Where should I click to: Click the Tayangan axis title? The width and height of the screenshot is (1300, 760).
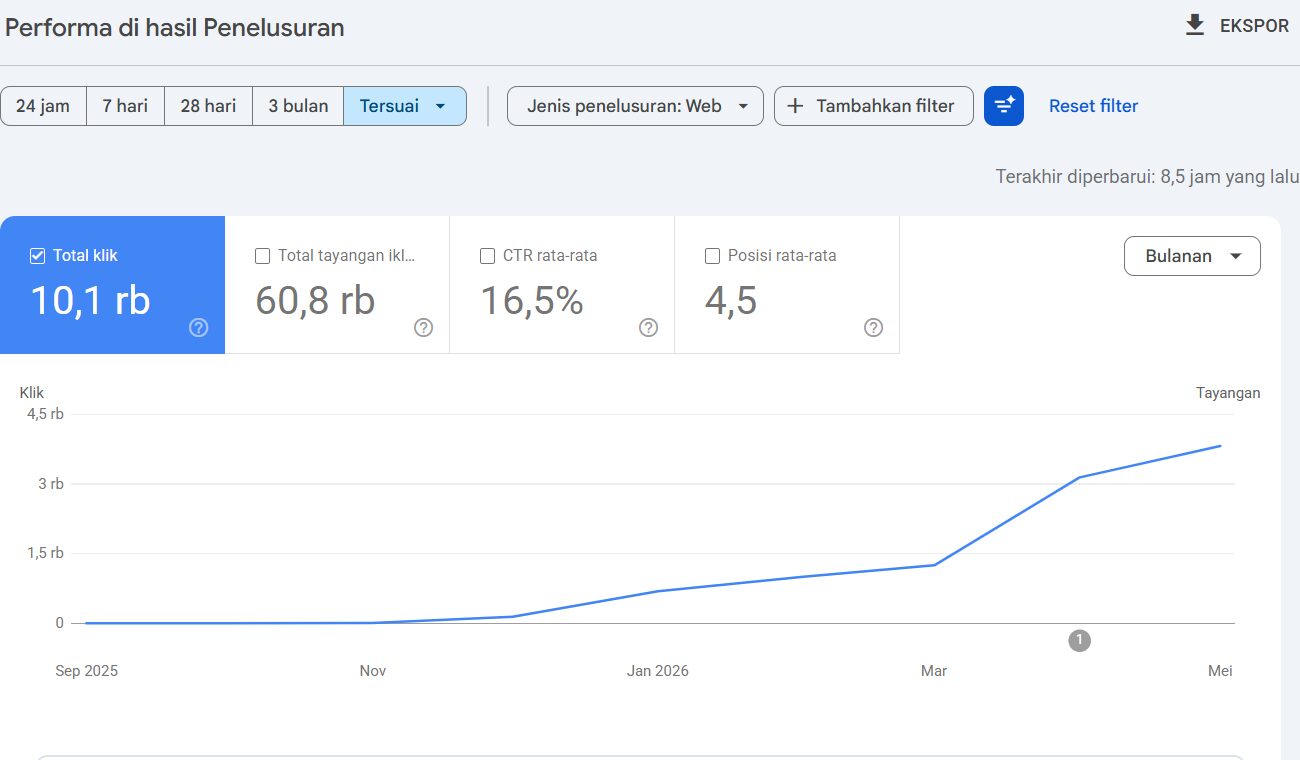[x=1228, y=393]
